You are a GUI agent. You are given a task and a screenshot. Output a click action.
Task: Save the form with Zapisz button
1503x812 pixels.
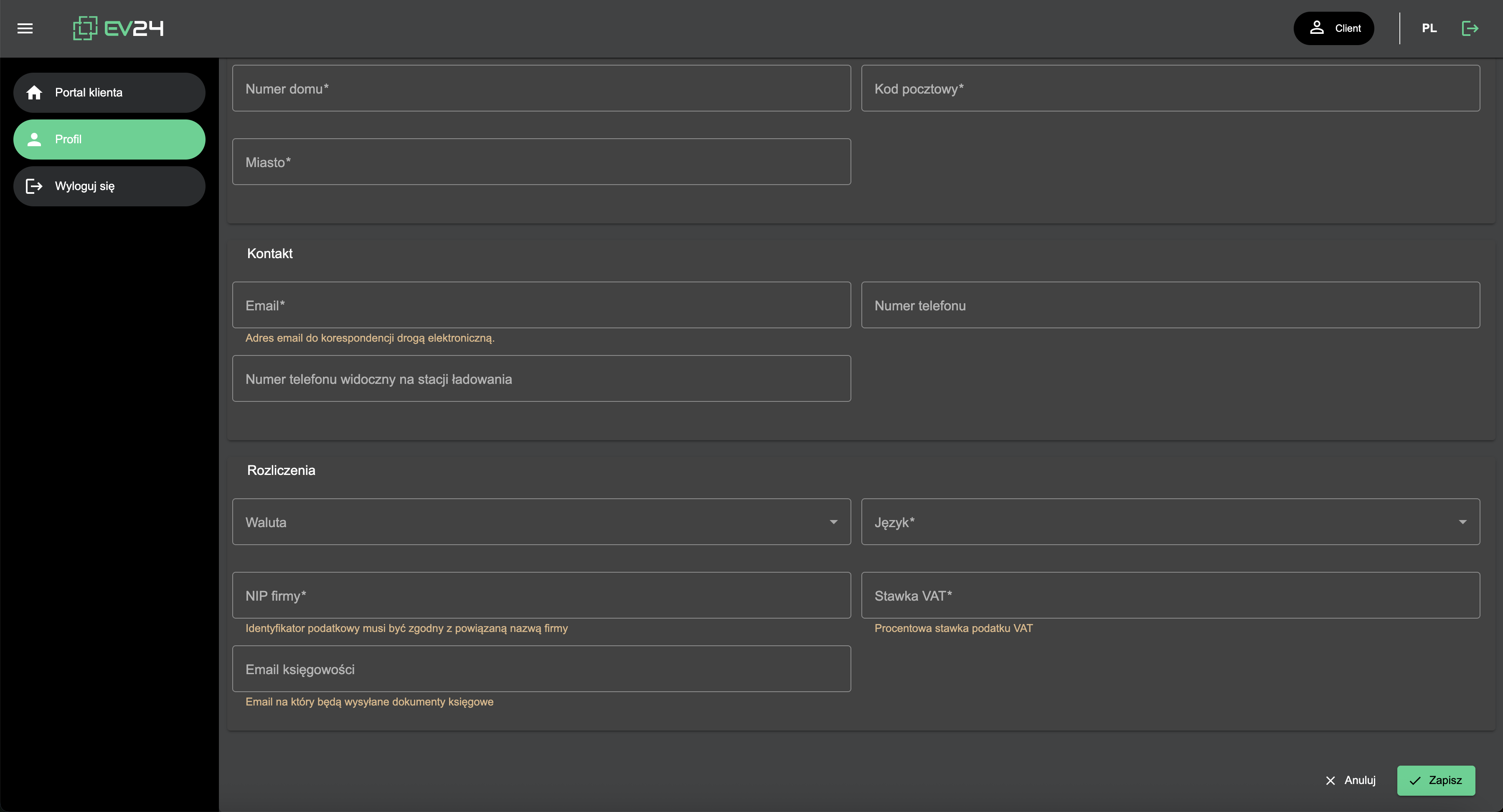pos(1436,781)
